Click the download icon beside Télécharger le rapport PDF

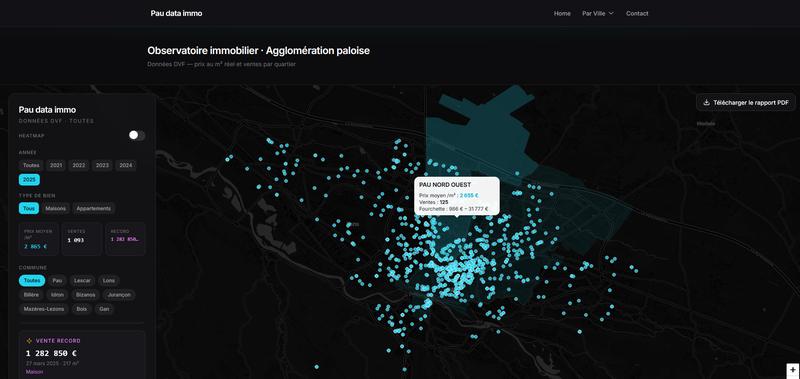tap(707, 103)
